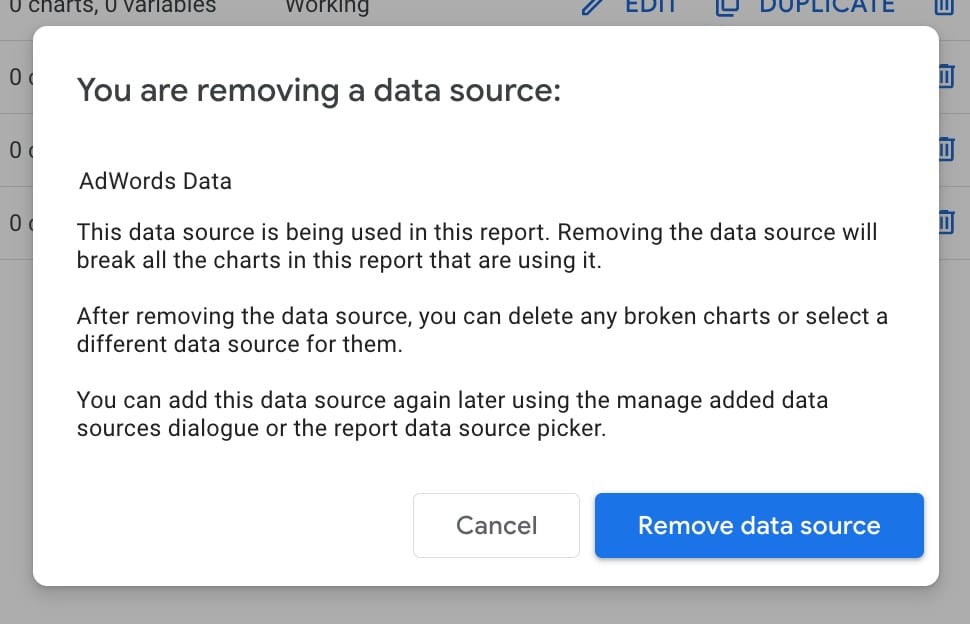
Task: Click the warning paragraph about breaking charts
Action: point(477,246)
